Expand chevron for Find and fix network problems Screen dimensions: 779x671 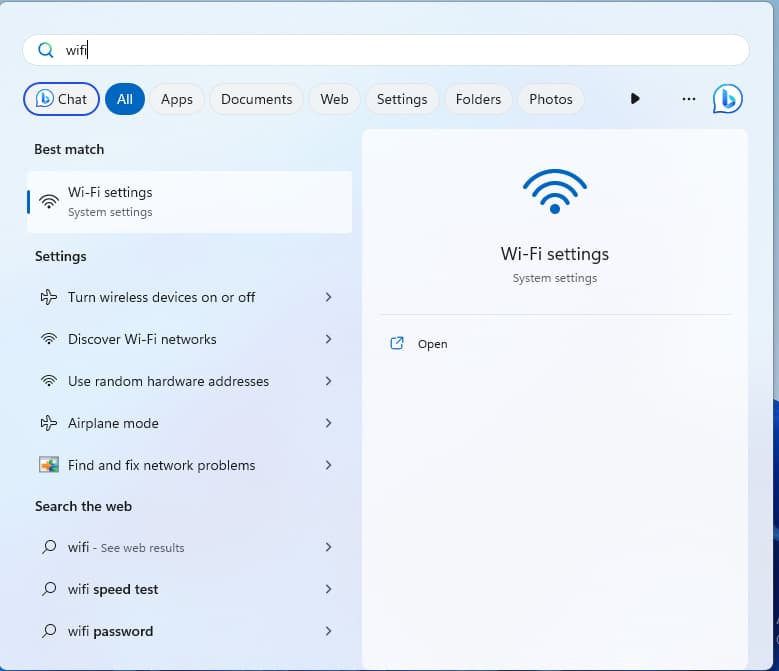328,465
